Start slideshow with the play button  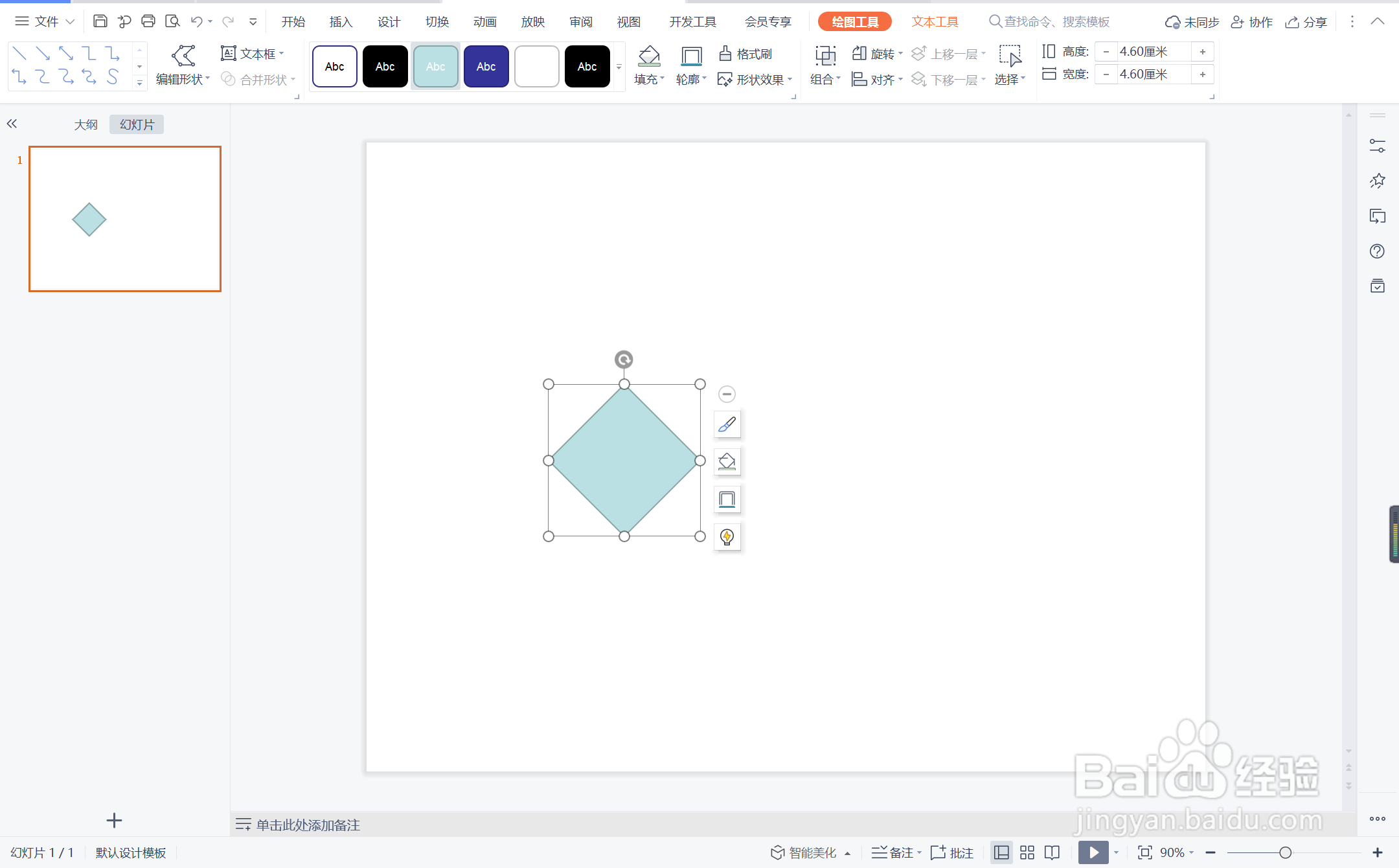[1093, 852]
